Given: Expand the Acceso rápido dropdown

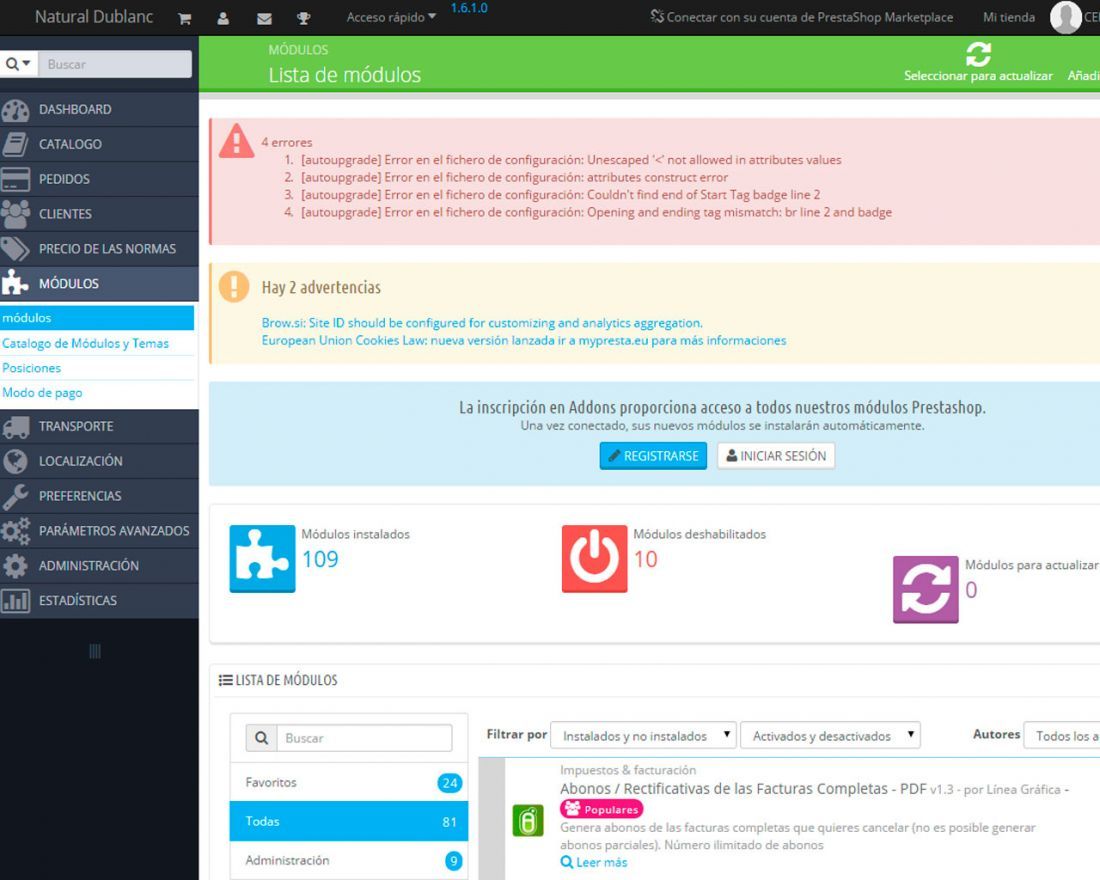Looking at the screenshot, I should tap(391, 18).
